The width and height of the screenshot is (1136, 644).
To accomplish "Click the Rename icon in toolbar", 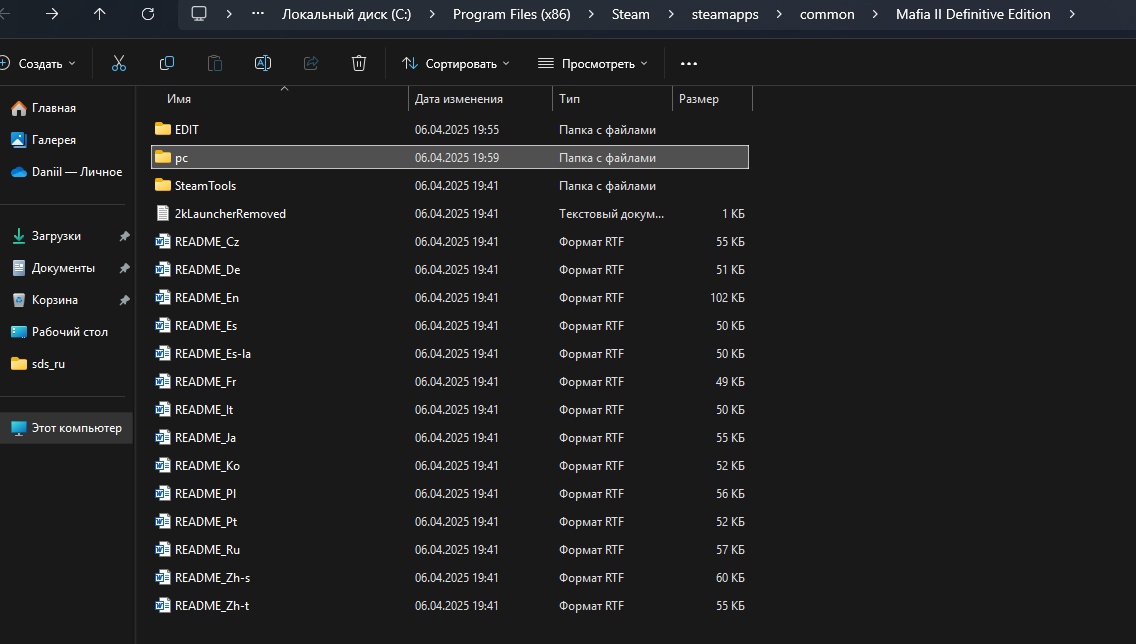I will point(263,64).
